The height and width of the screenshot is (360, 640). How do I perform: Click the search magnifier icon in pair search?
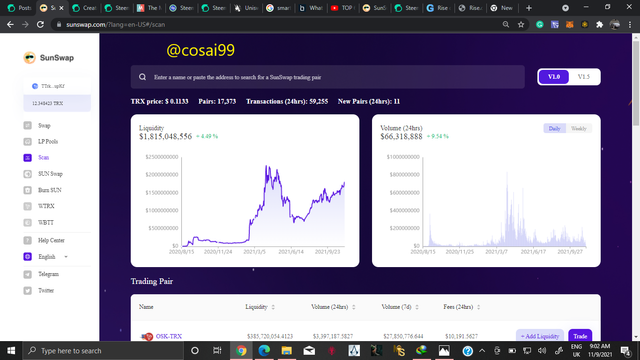(x=142, y=77)
